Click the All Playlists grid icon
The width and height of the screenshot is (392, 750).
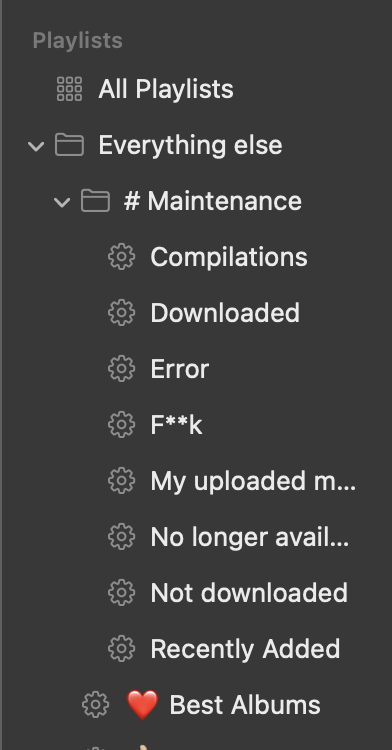pos(69,89)
